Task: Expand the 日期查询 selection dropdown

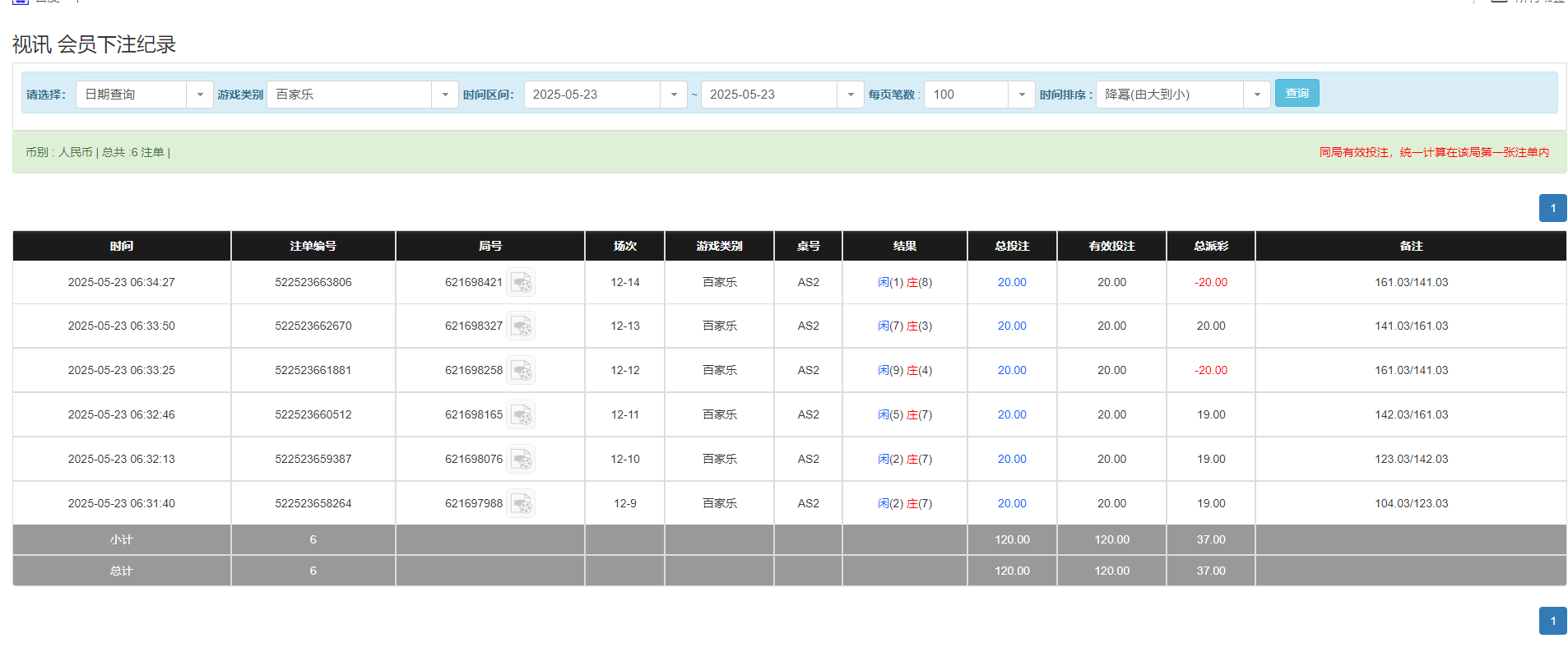Action: pos(199,95)
